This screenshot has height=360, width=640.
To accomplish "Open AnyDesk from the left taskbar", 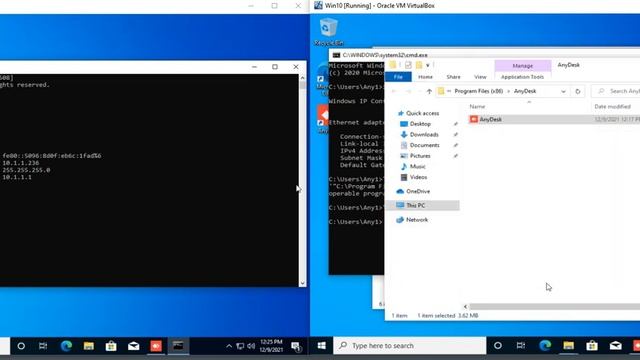I will coord(156,346).
